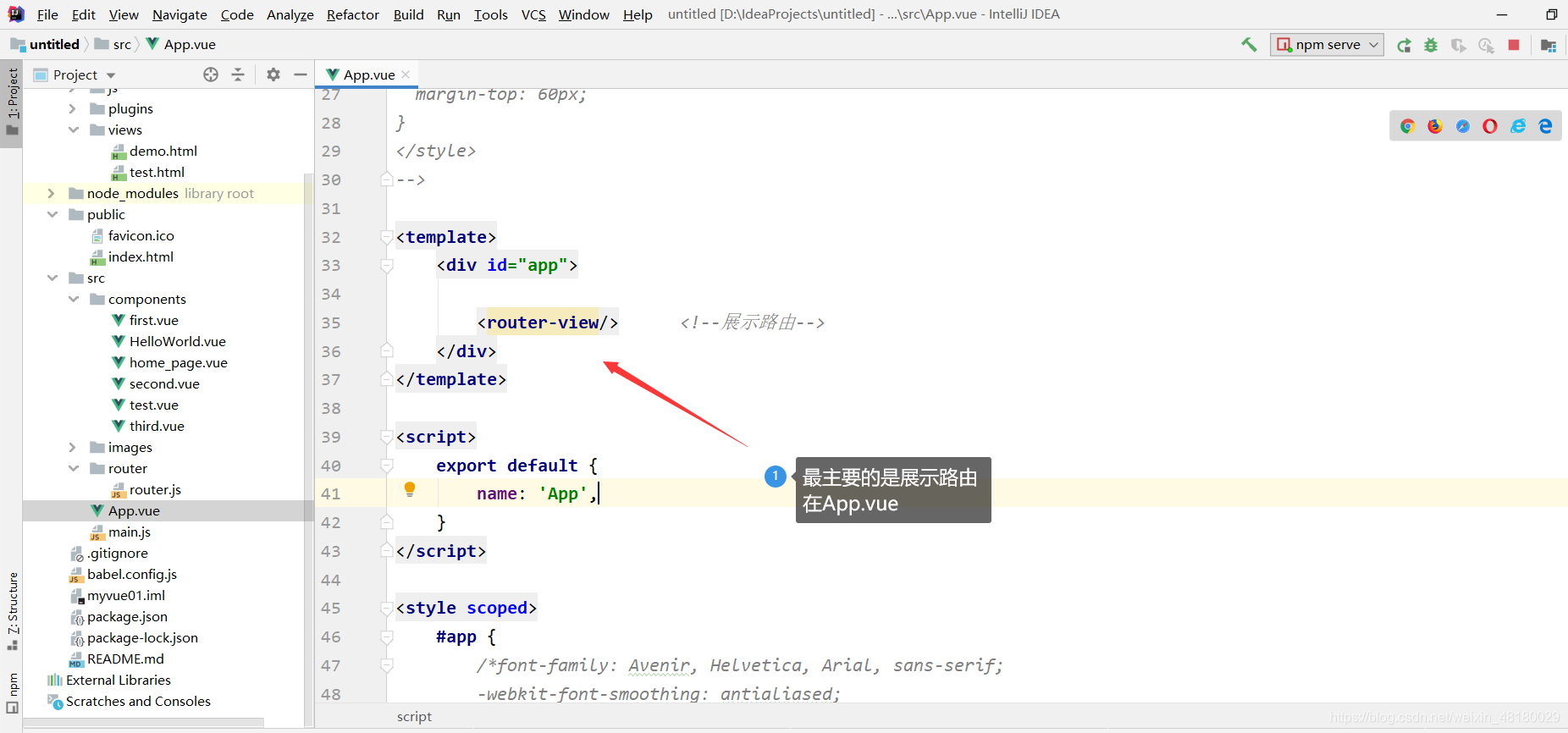Open the Tools menu
Viewport: 1568px width, 733px height.
pyautogui.click(x=491, y=14)
